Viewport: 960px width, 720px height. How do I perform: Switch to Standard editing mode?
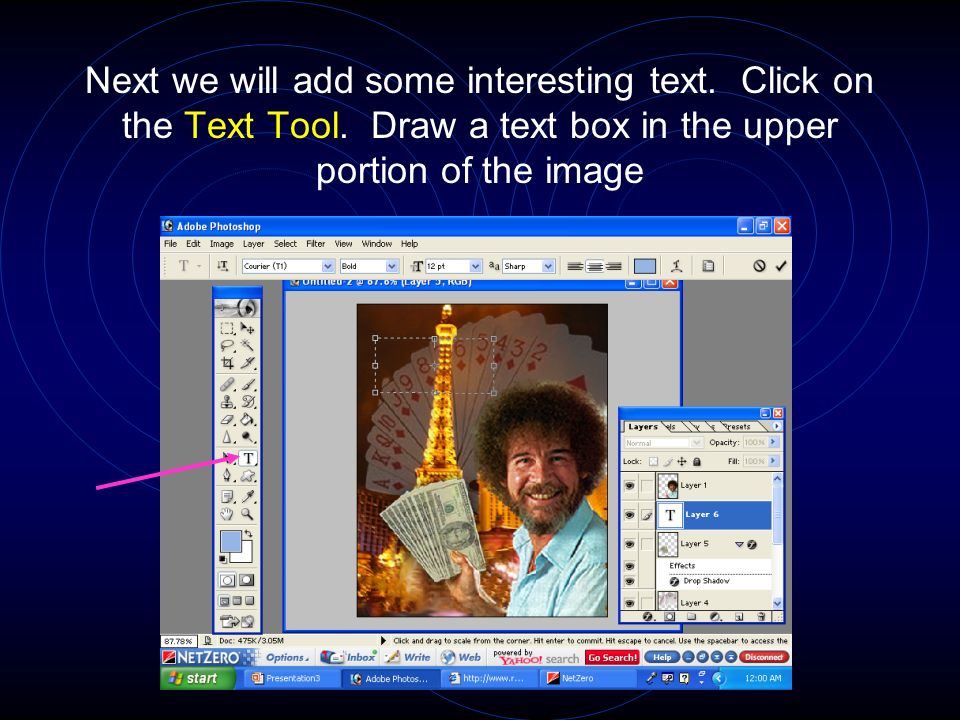tap(228, 580)
